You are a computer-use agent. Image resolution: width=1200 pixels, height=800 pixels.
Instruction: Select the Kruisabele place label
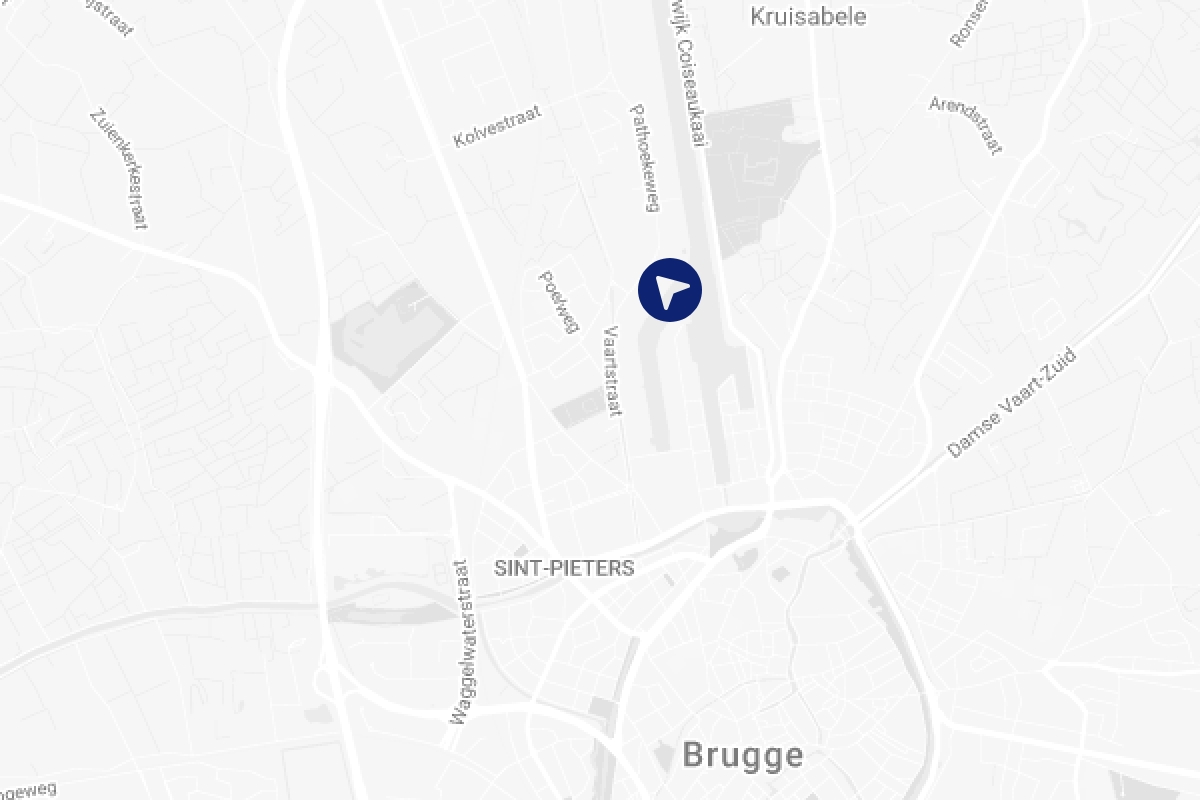coord(808,16)
